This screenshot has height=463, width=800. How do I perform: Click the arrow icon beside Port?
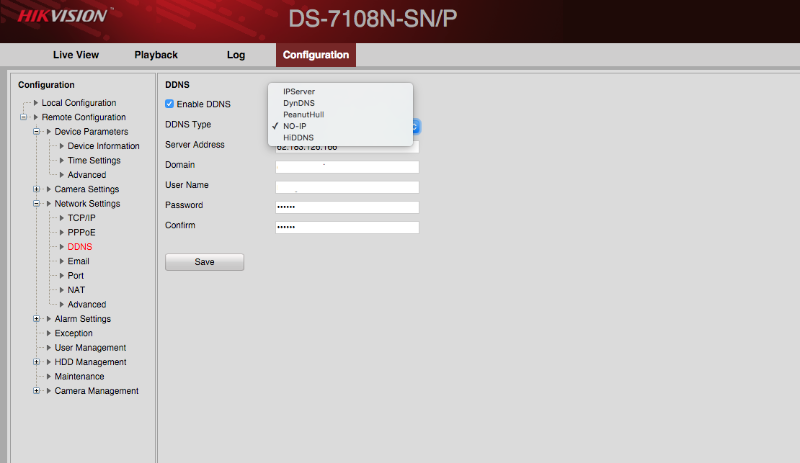click(x=62, y=276)
